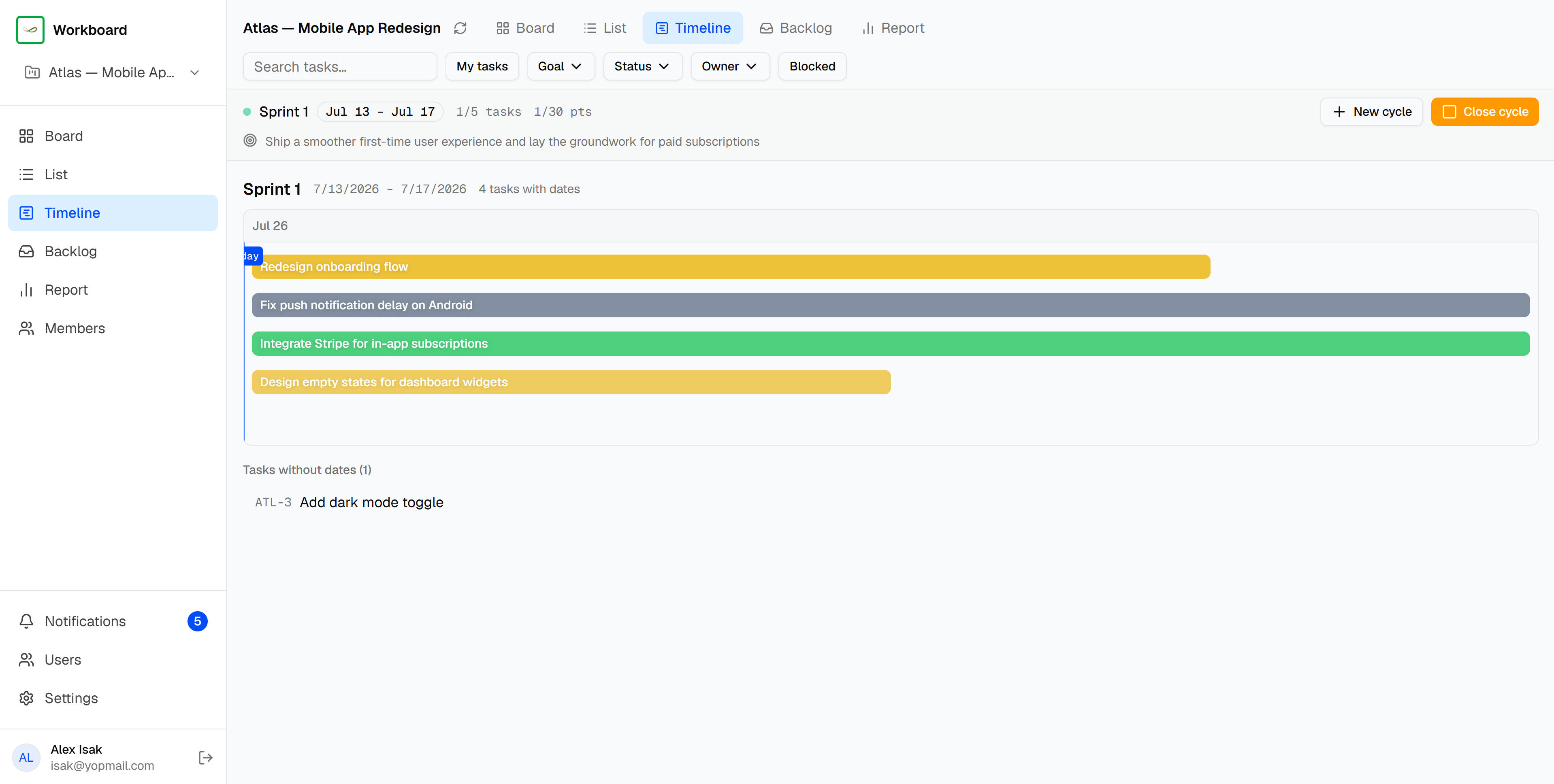Click the Atlas — Mobile App Redesign title
The image size is (1554, 784).
(x=341, y=28)
